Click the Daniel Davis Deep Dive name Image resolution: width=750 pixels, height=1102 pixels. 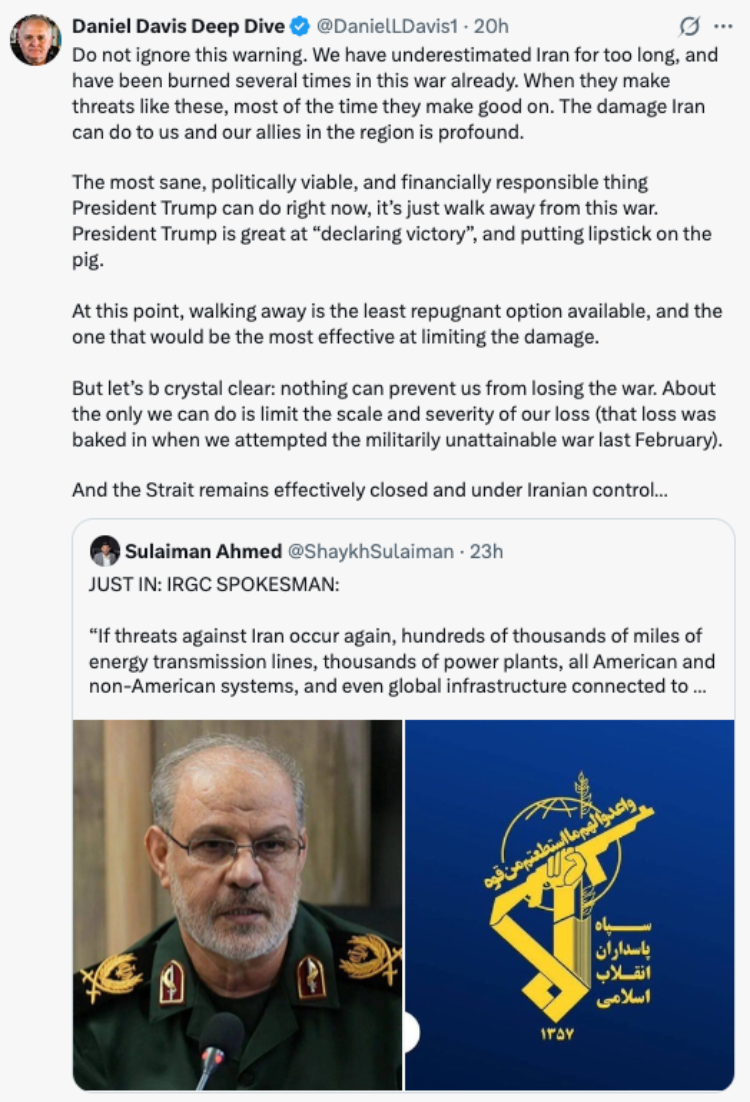[x=179, y=27]
